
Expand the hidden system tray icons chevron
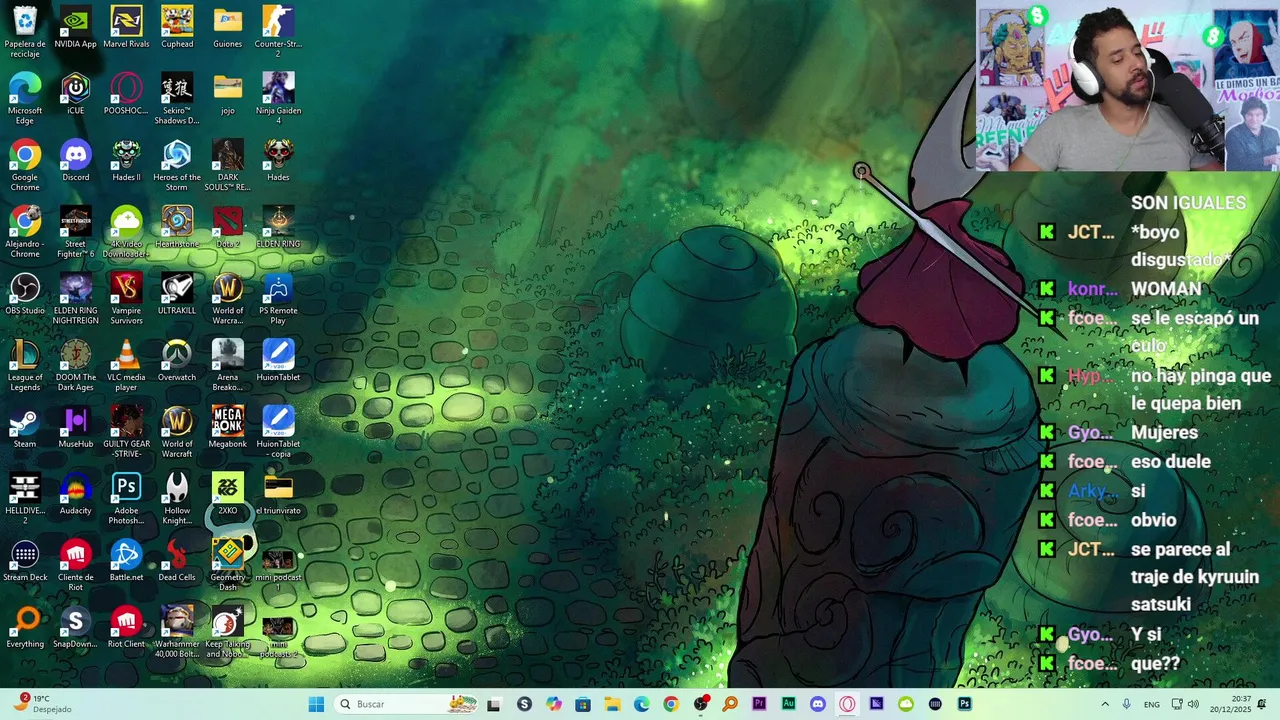click(x=1105, y=704)
